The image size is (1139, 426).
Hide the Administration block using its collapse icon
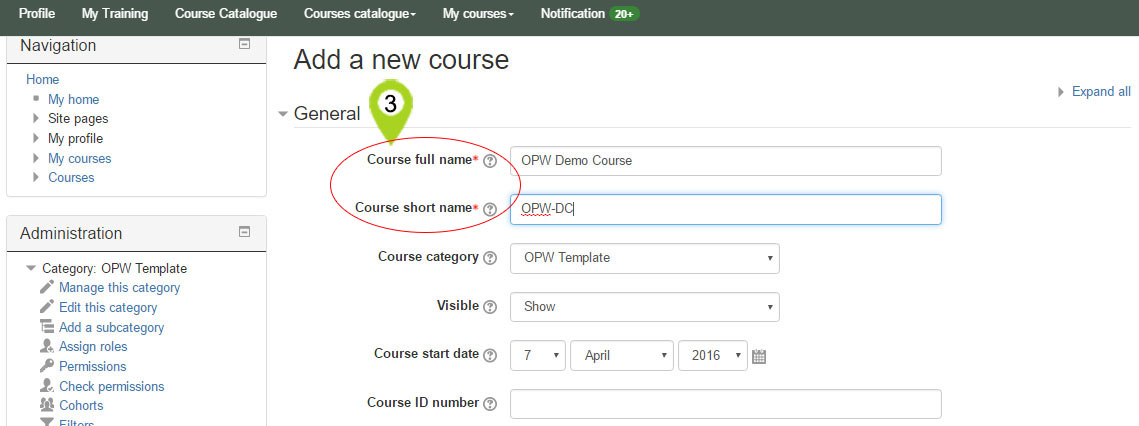(245, 232)
